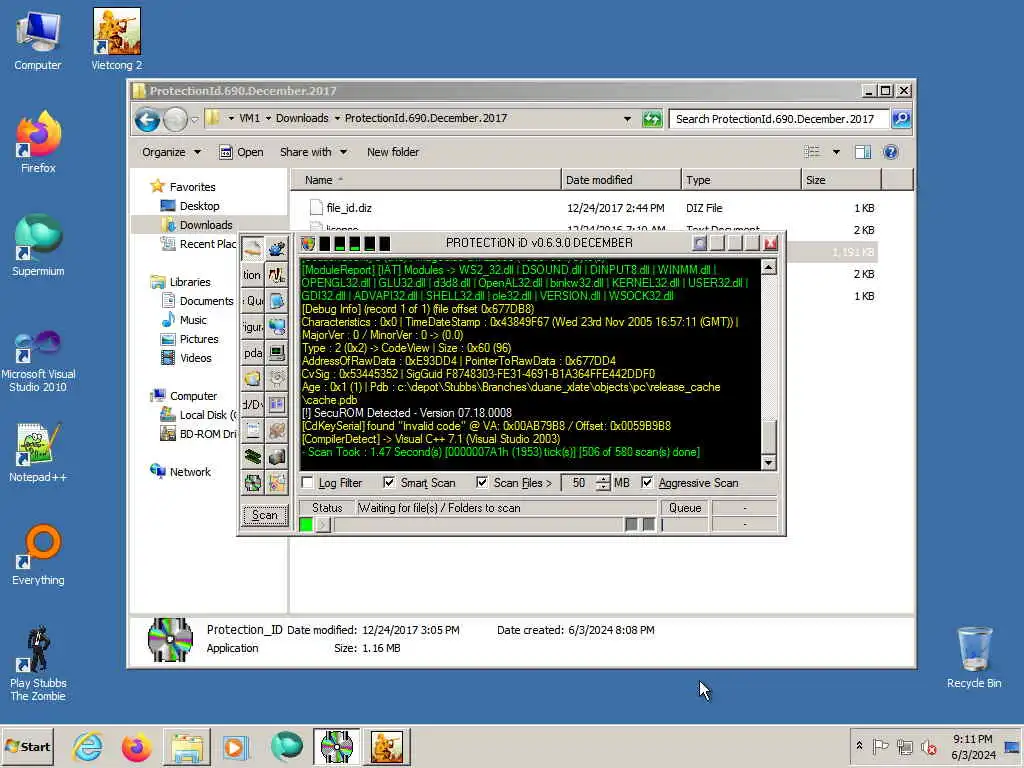Go back in the Explorer window
The width and height of the screenshot is (1024, 768).
click(x=148, y=120)
